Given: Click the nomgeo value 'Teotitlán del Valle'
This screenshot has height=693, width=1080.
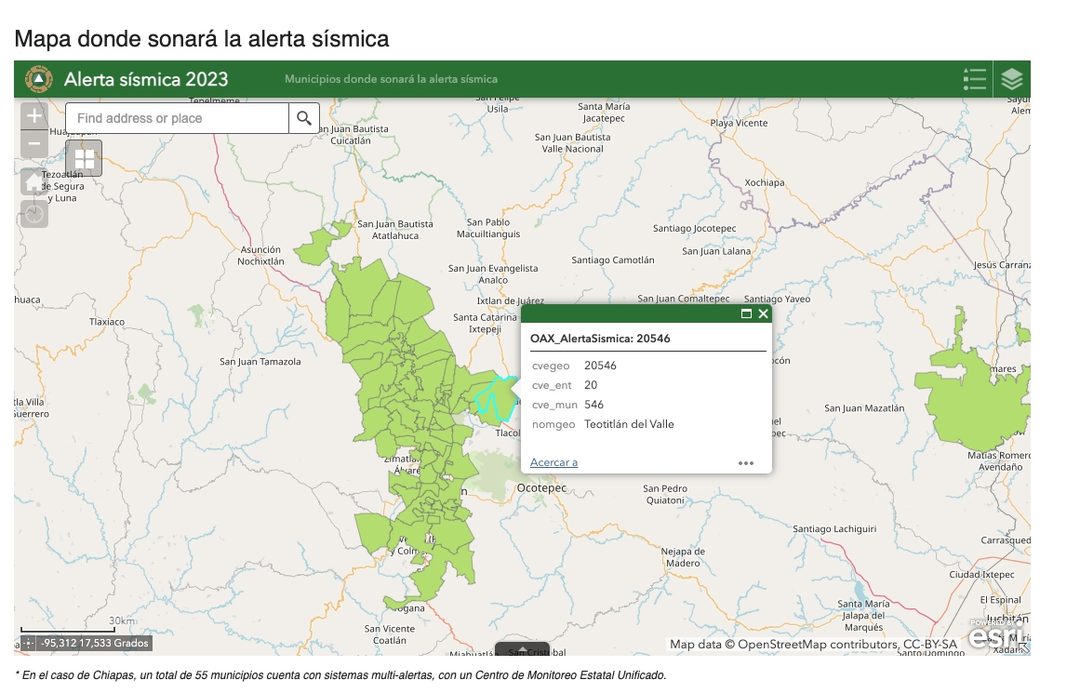Looking at the screenshot, I should 629,424.
